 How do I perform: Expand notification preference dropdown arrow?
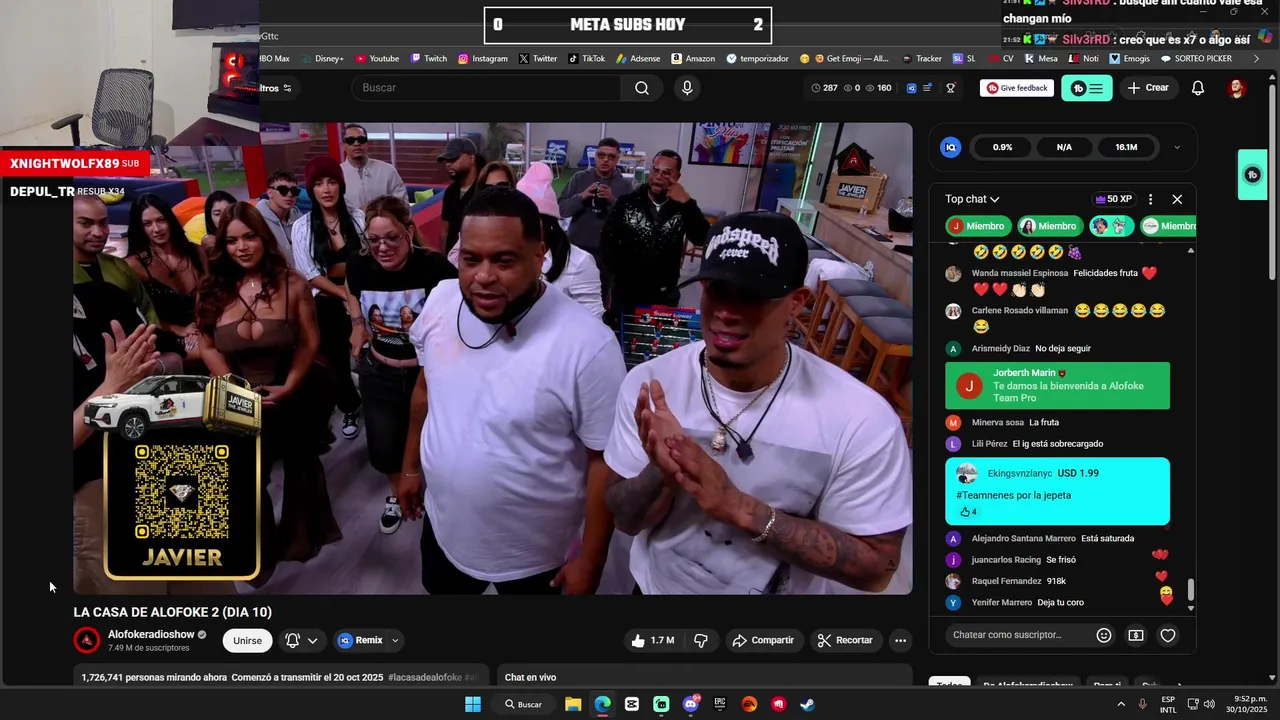coord(313,640)
